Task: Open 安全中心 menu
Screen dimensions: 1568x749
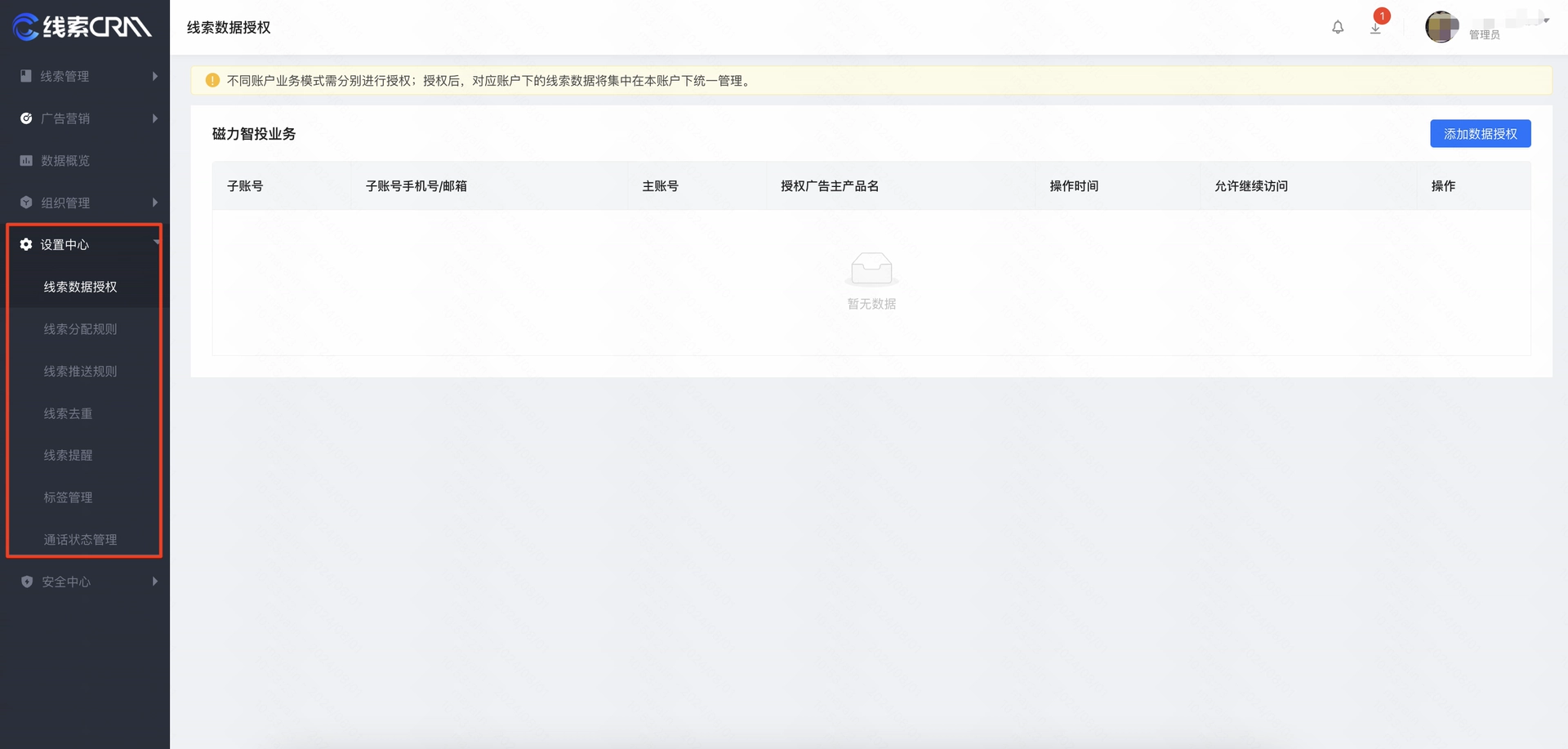Action: (x=66, y=582)
